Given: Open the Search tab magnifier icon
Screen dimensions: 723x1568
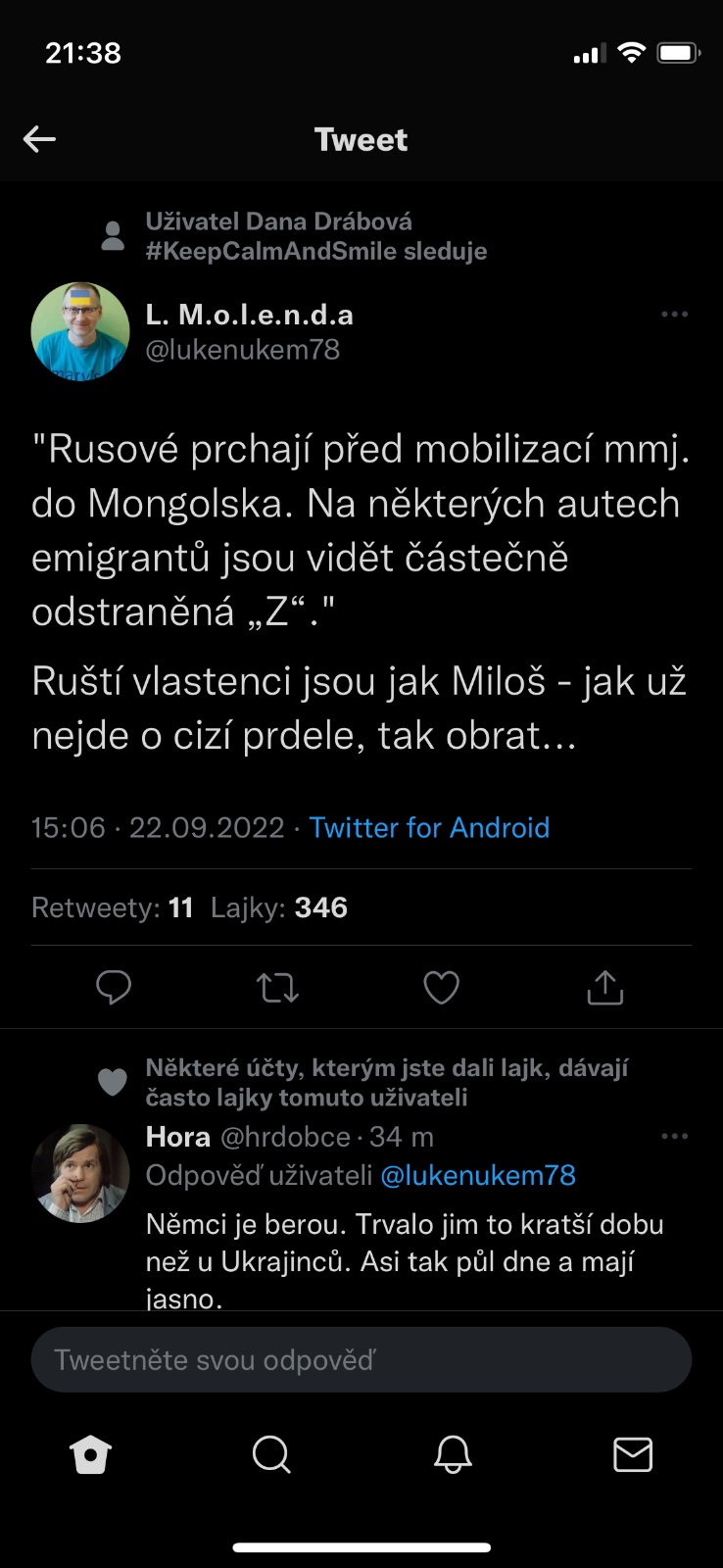Looking at the screenshot, I should [x=271, y=1454].
